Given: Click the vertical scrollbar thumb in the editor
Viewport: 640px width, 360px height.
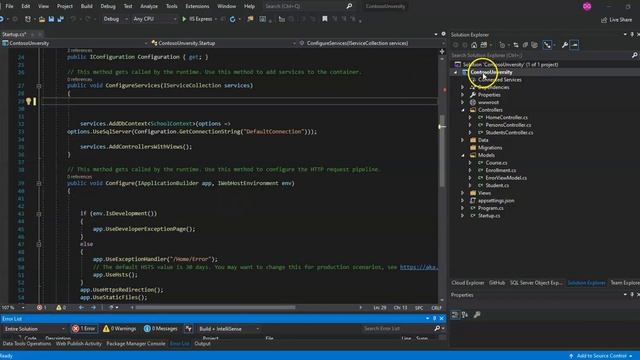Looking at the screenshot, I should click(x=442, y=151).
